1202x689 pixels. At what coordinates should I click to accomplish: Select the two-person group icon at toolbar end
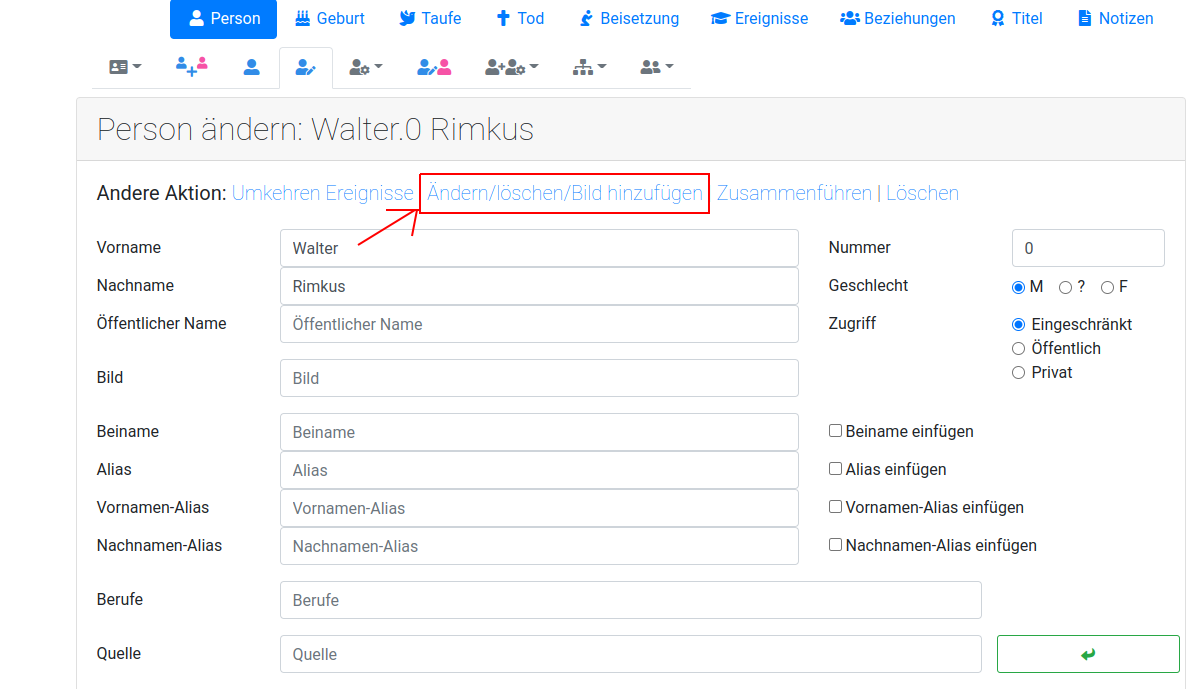pos(650,66)
